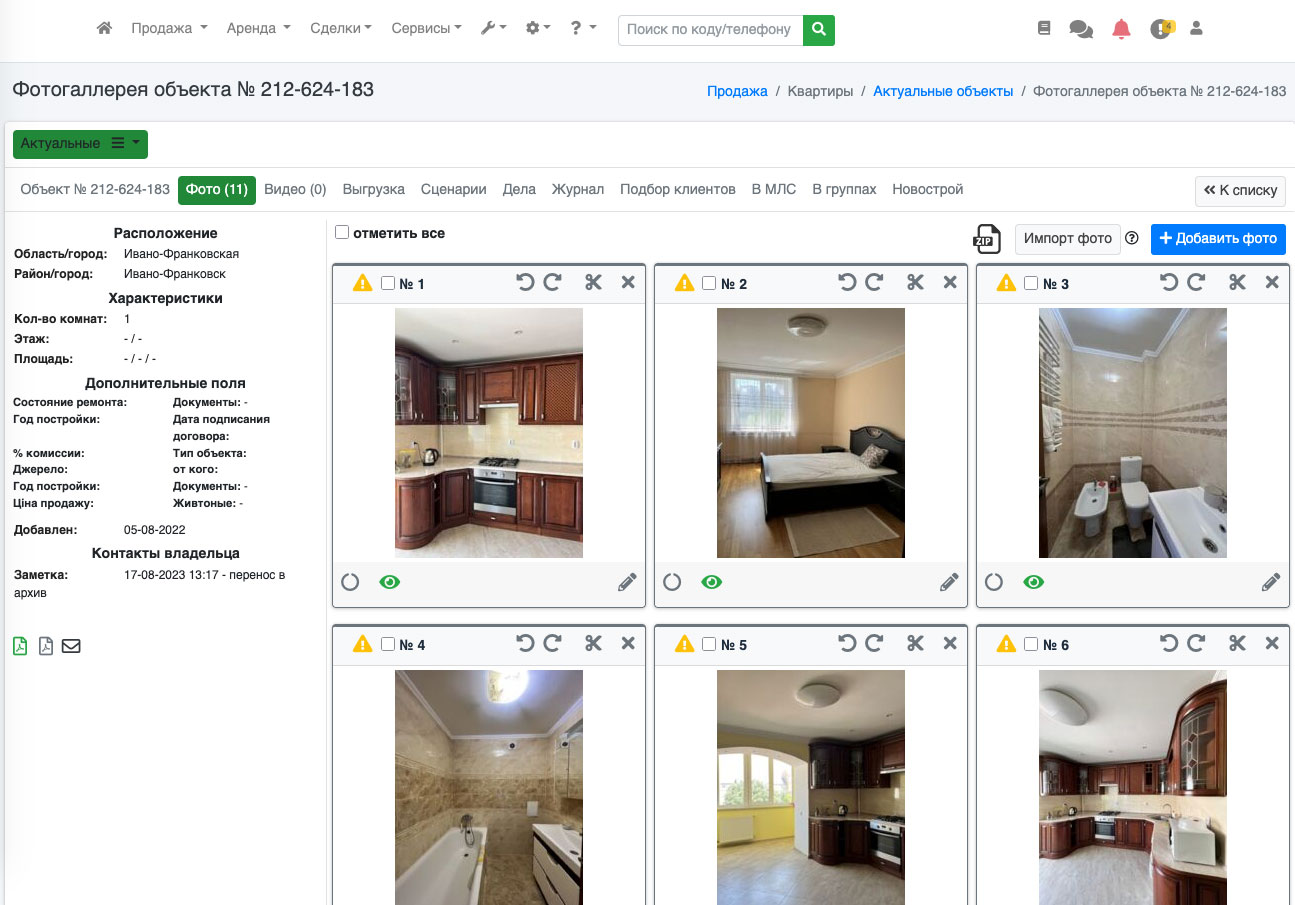Image resolution: width=1295 pixels, height=905 pixels.
Task: Click the Добавить фото button
Action: click(x=1218, y=239)
